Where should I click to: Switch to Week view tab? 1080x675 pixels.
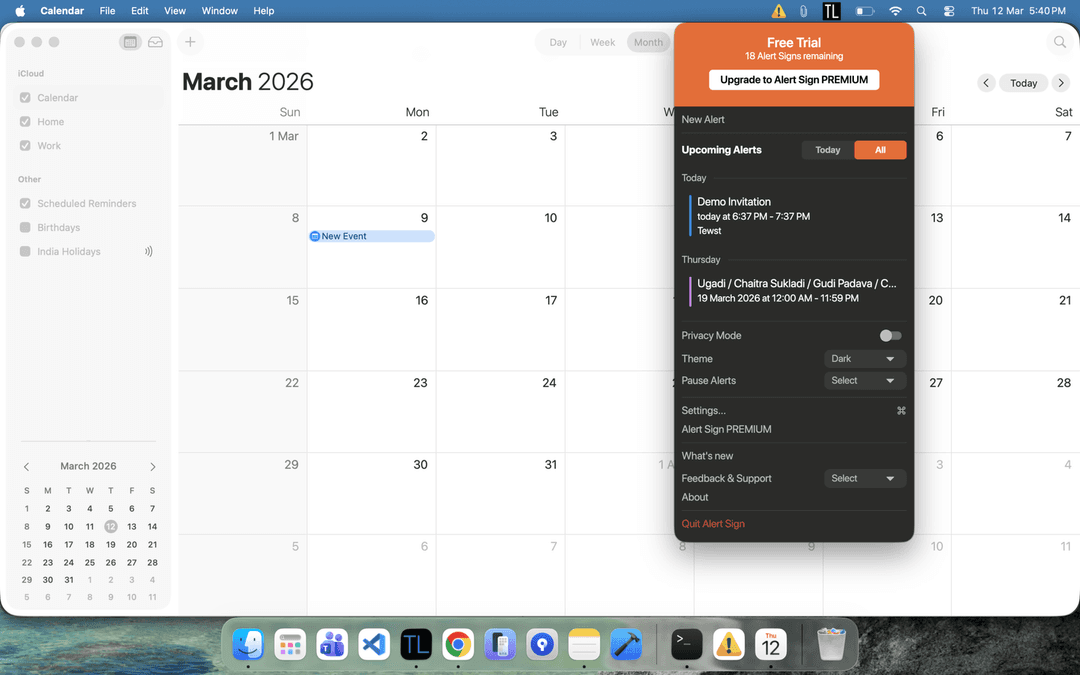[603, 43]
